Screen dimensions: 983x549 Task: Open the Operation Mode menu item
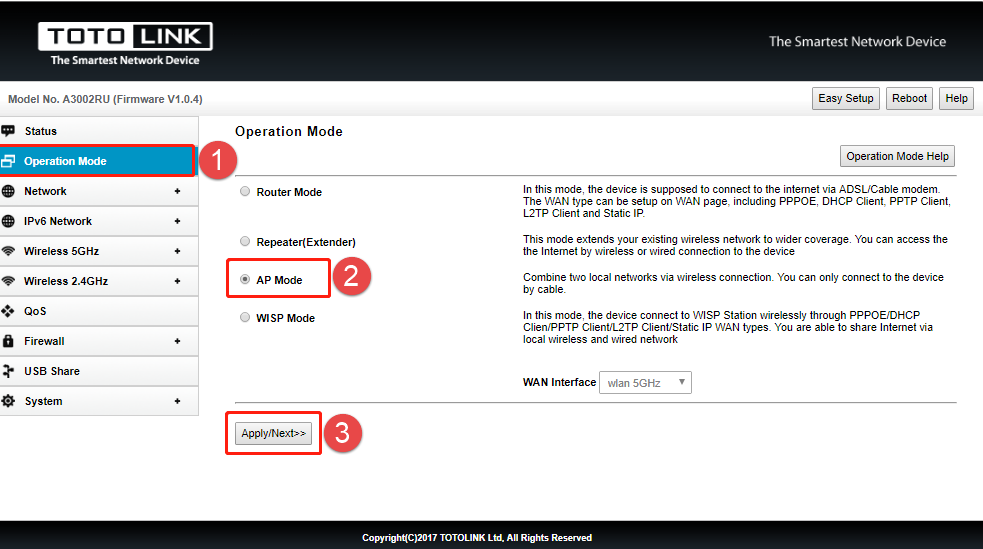(97, 161)
